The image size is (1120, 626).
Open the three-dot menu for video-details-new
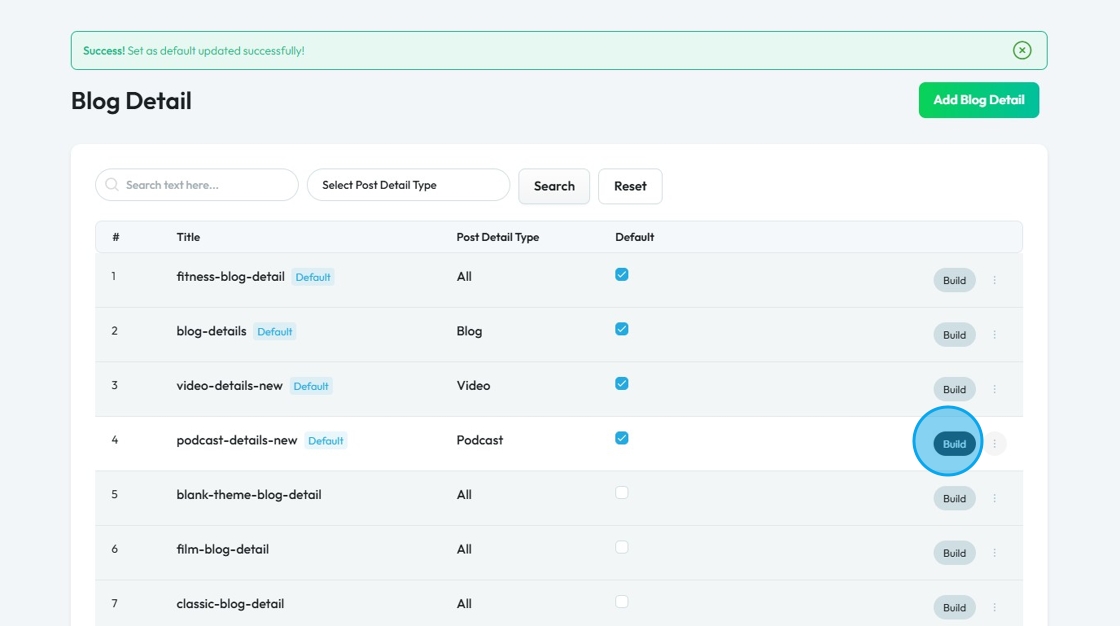(994, 390)
